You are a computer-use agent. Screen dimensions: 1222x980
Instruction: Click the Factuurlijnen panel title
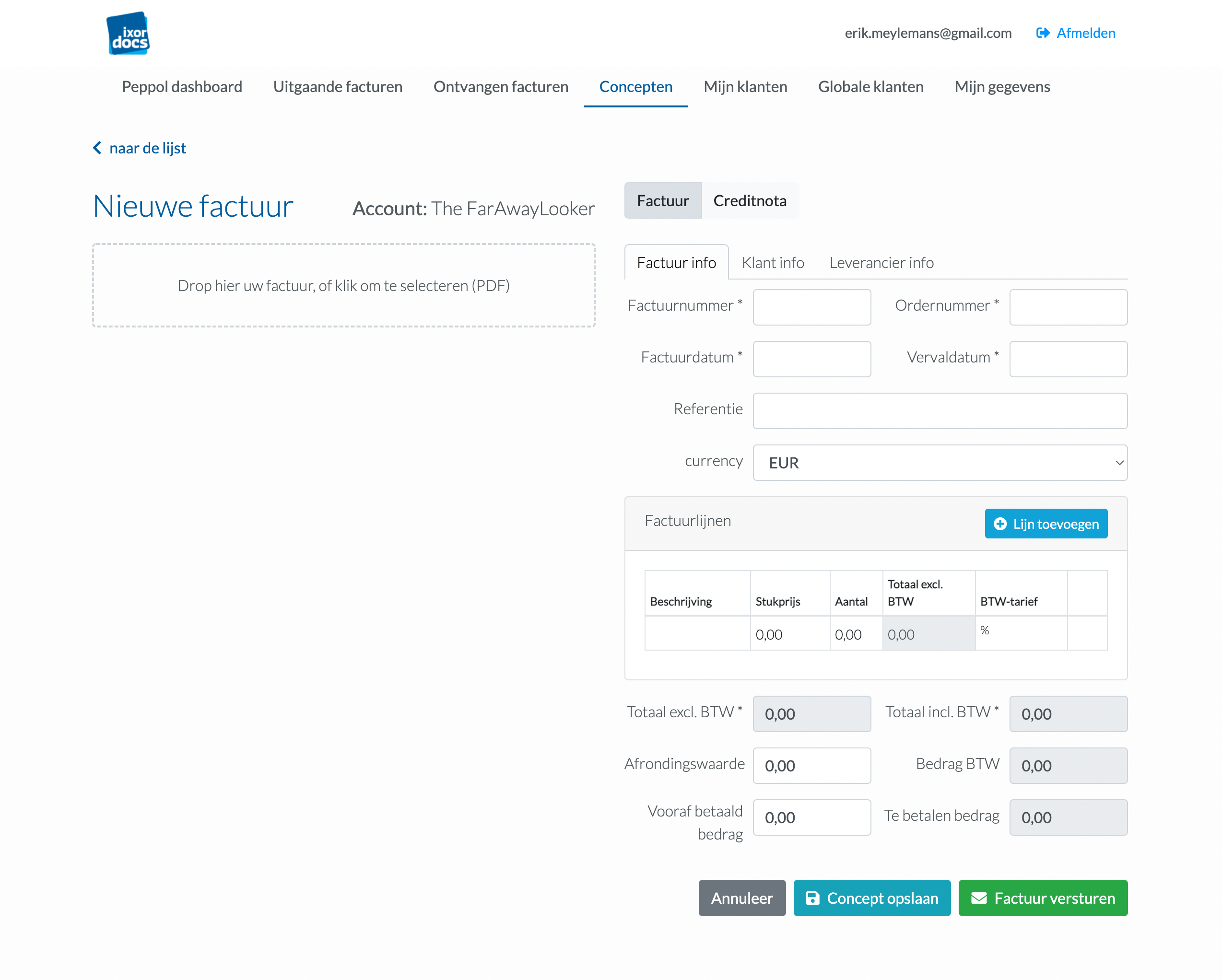688,521
